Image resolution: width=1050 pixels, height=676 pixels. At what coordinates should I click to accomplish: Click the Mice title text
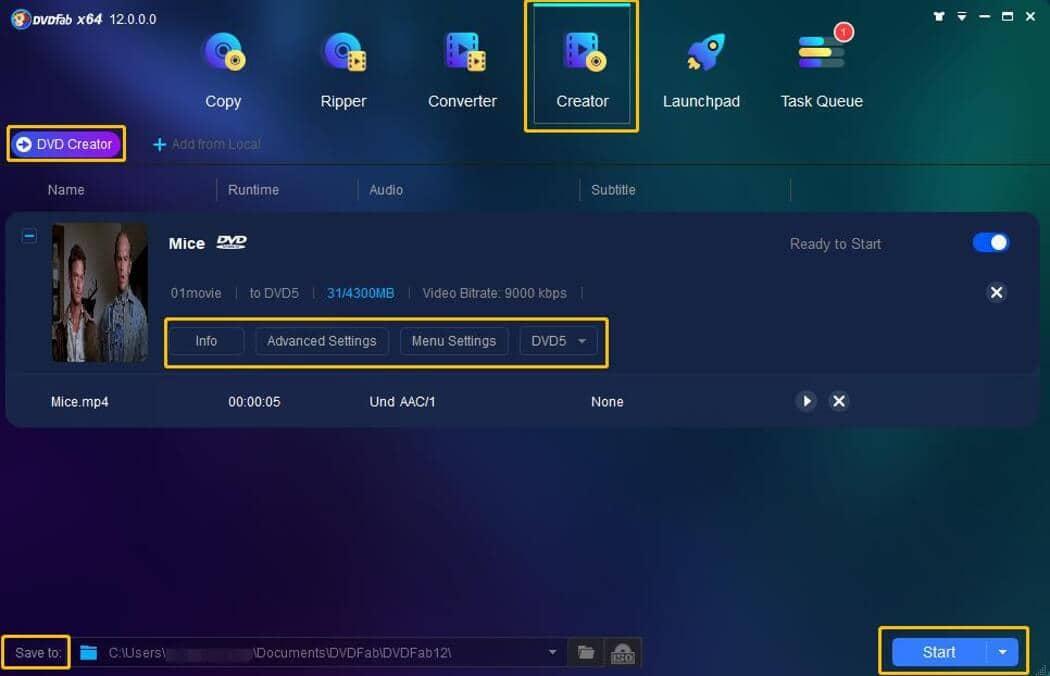186,243
